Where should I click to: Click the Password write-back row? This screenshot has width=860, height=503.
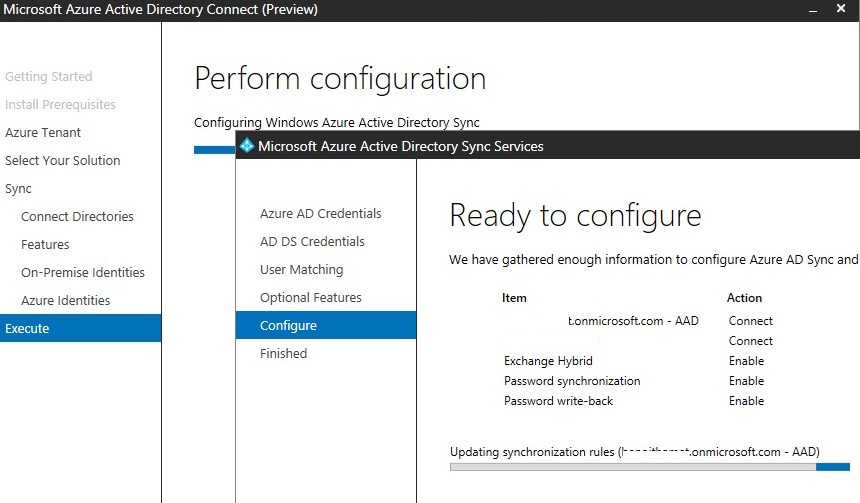click(x=558, y=401)
